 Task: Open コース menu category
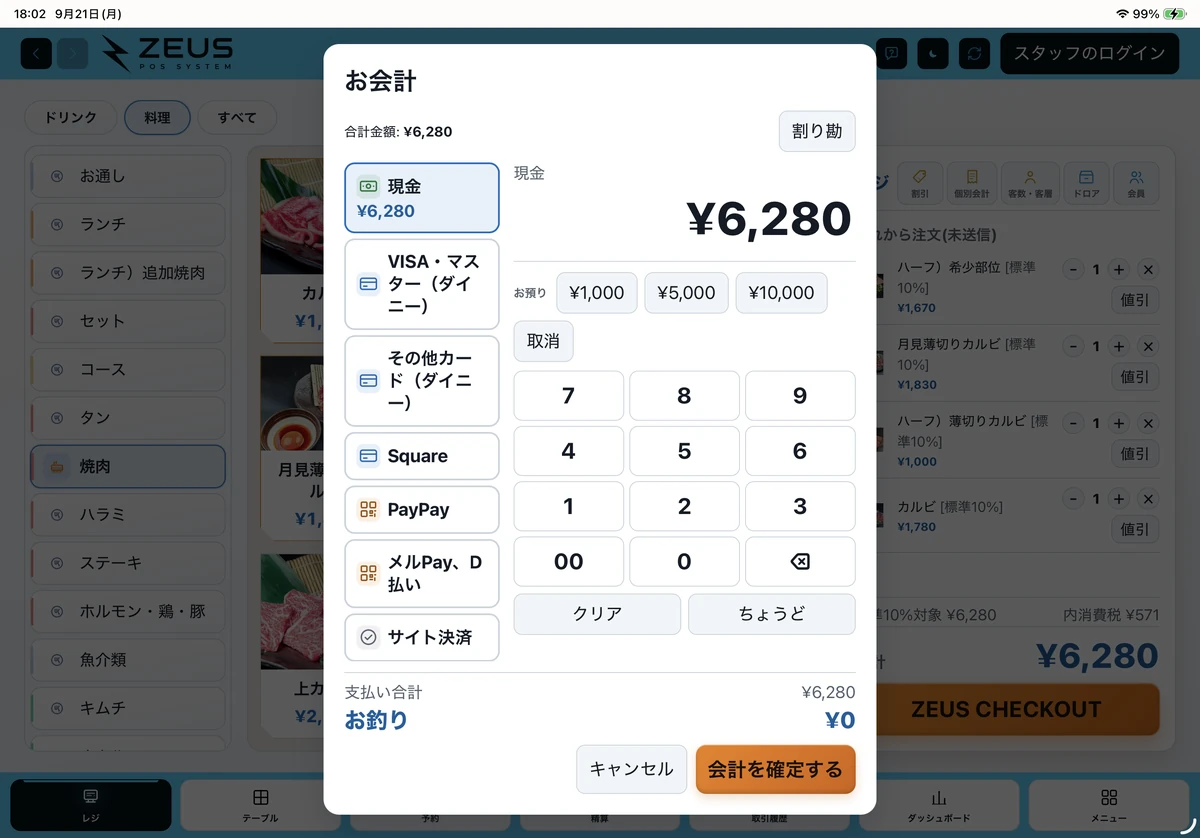pyautogui.click(x=128, y=369)
